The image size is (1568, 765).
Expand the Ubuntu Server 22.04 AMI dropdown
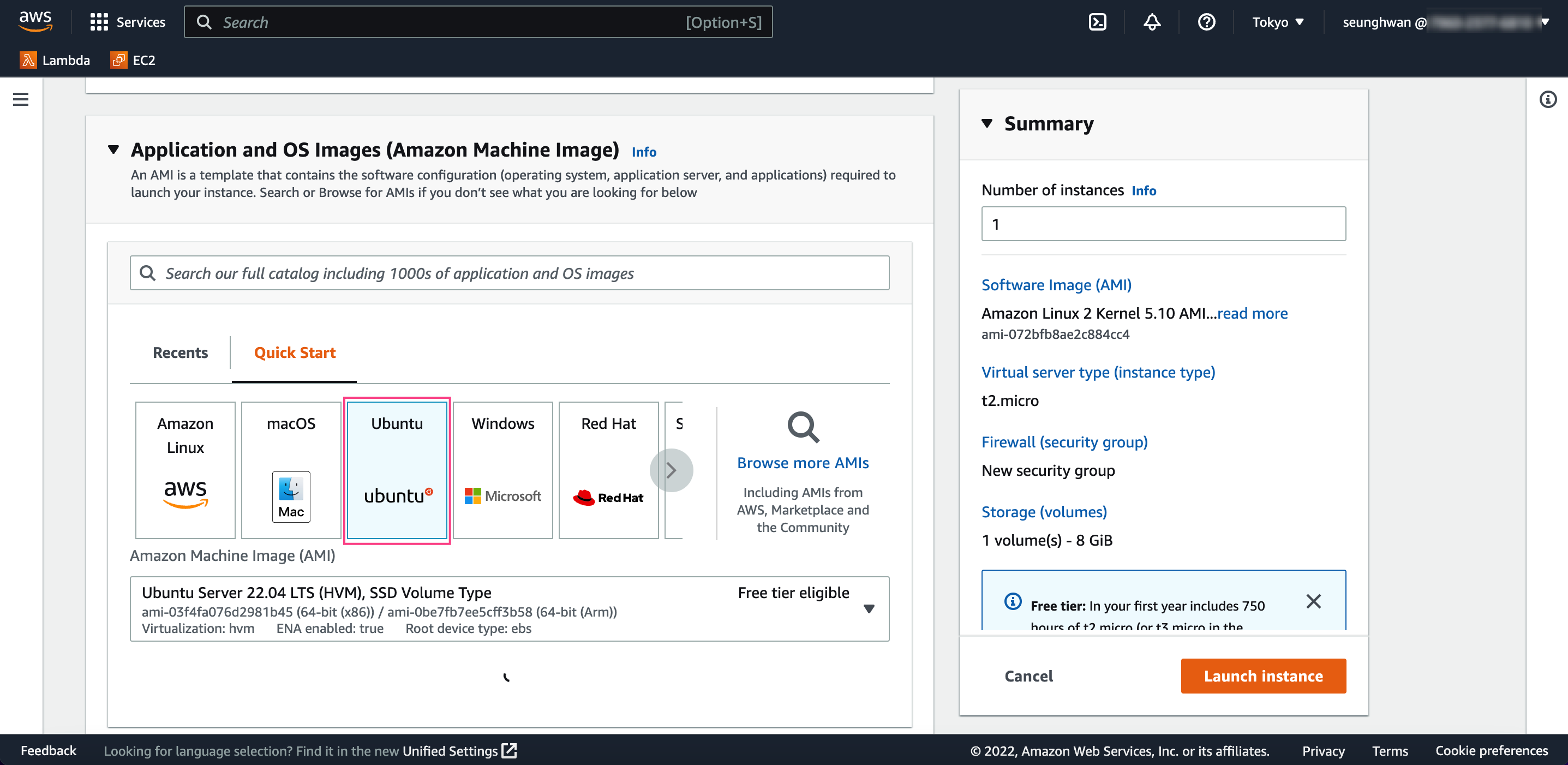pos(869,608)
